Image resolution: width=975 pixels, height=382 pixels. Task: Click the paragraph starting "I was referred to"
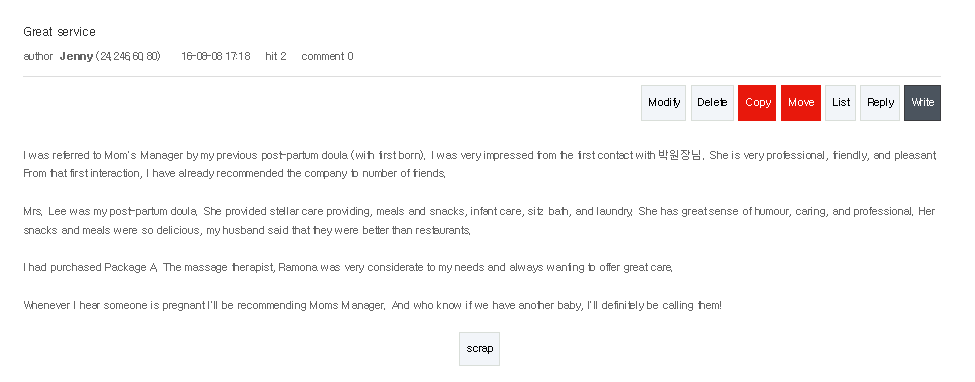480,164
